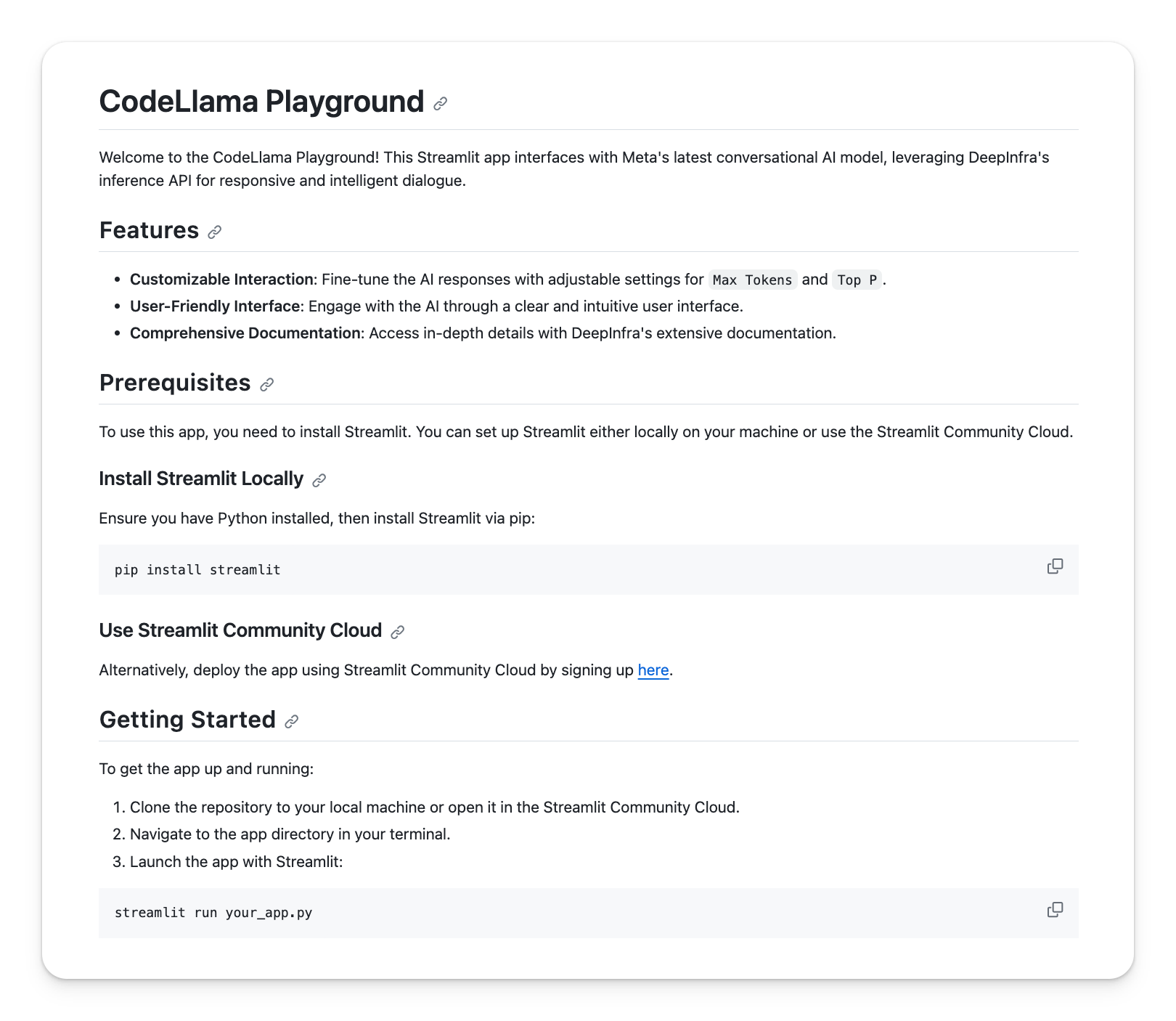
Task: Click the "streamlit run your_app.py" code text
Action: pos(213,913)
